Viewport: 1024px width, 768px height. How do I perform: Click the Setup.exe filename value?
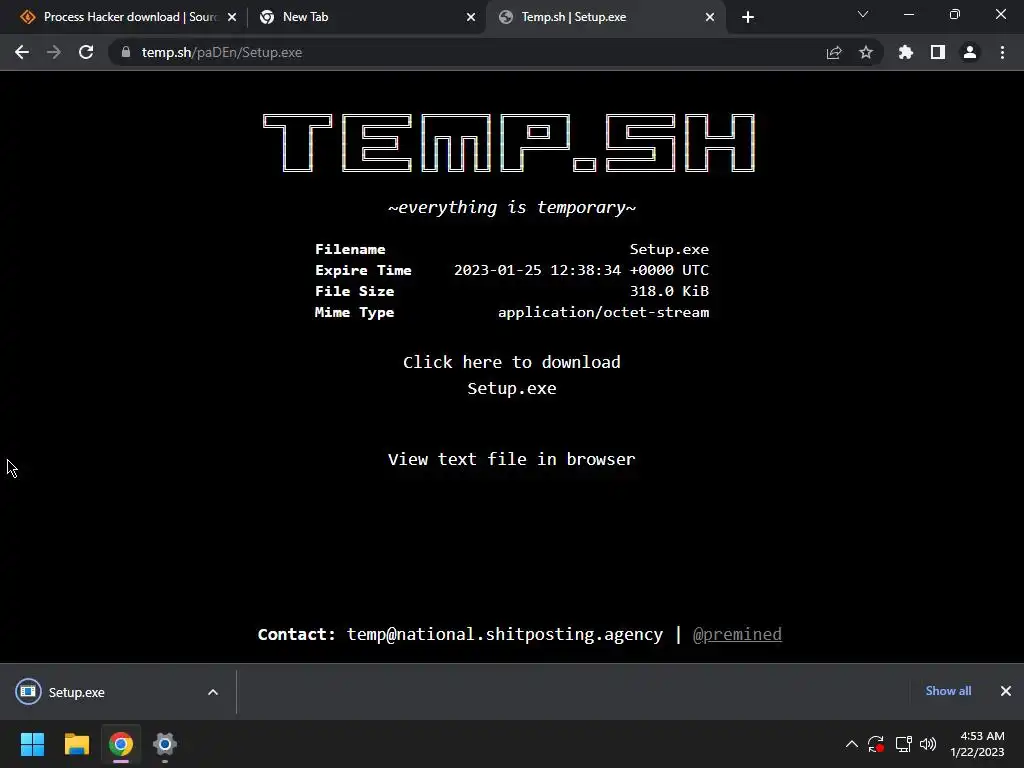tap(669, 249)
